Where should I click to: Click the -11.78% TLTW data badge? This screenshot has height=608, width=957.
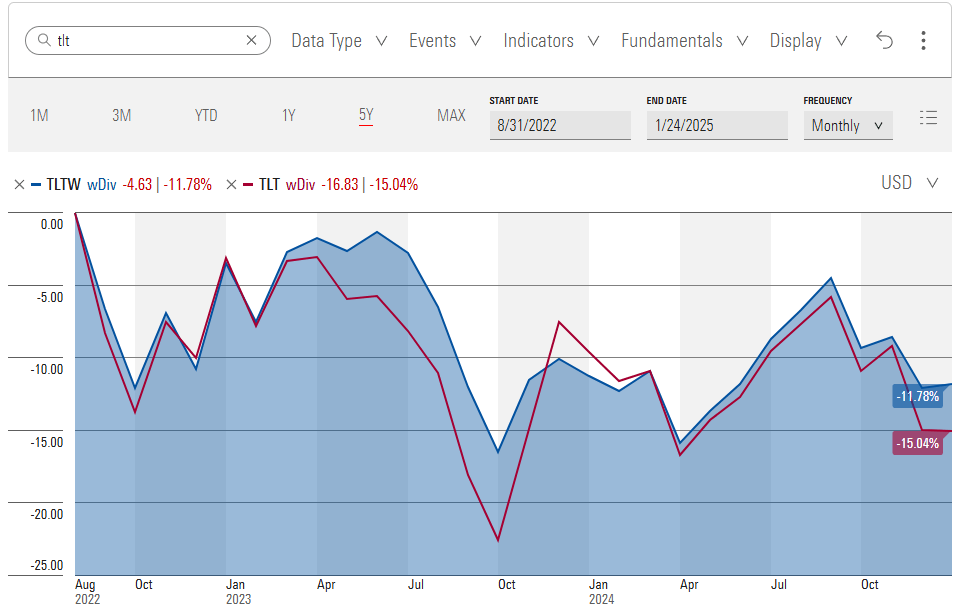click(917, 396)
